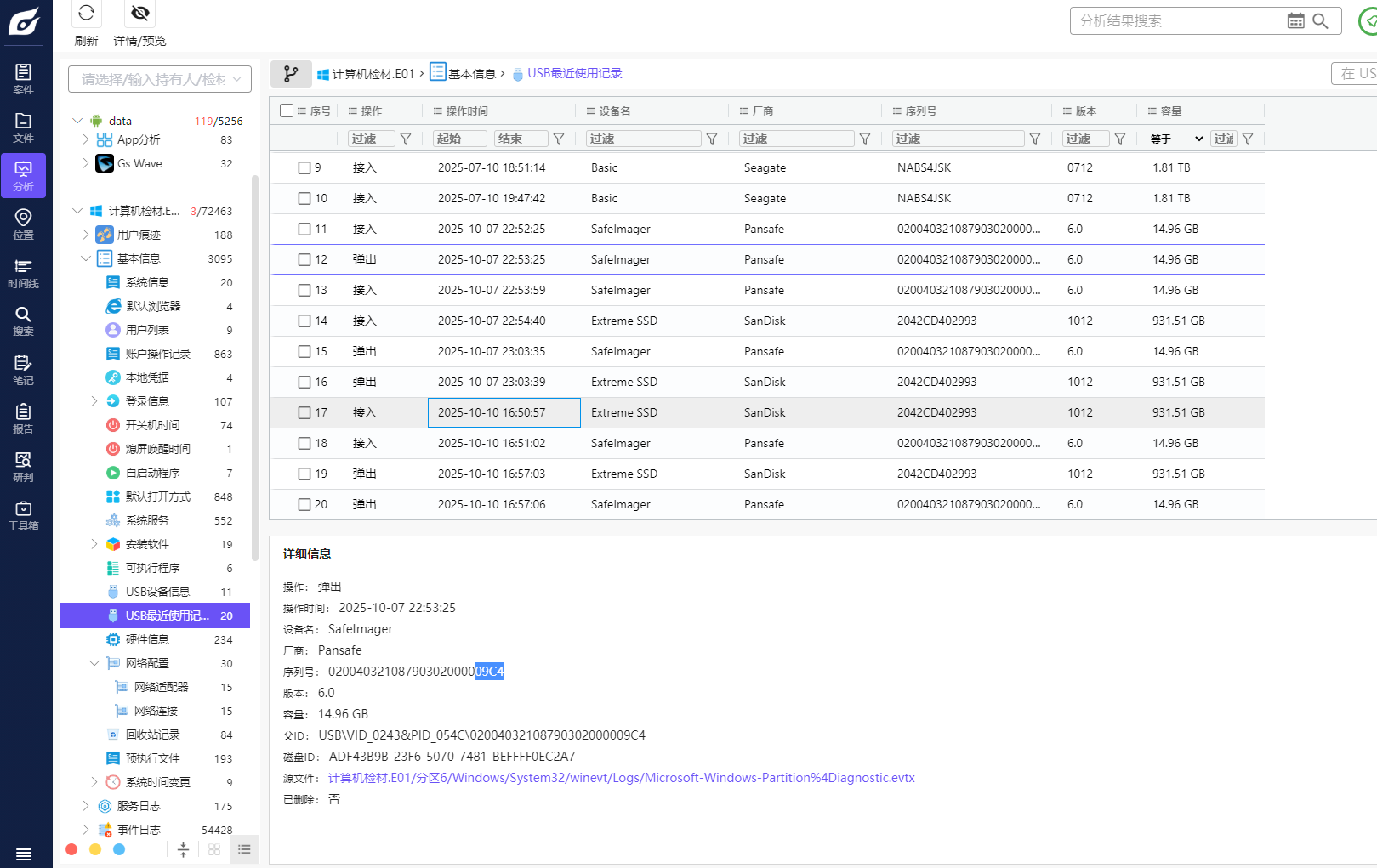Viewport: 1377px width, 868px height.
Task: Click the 起始 start time filter field
Action: 460,139
